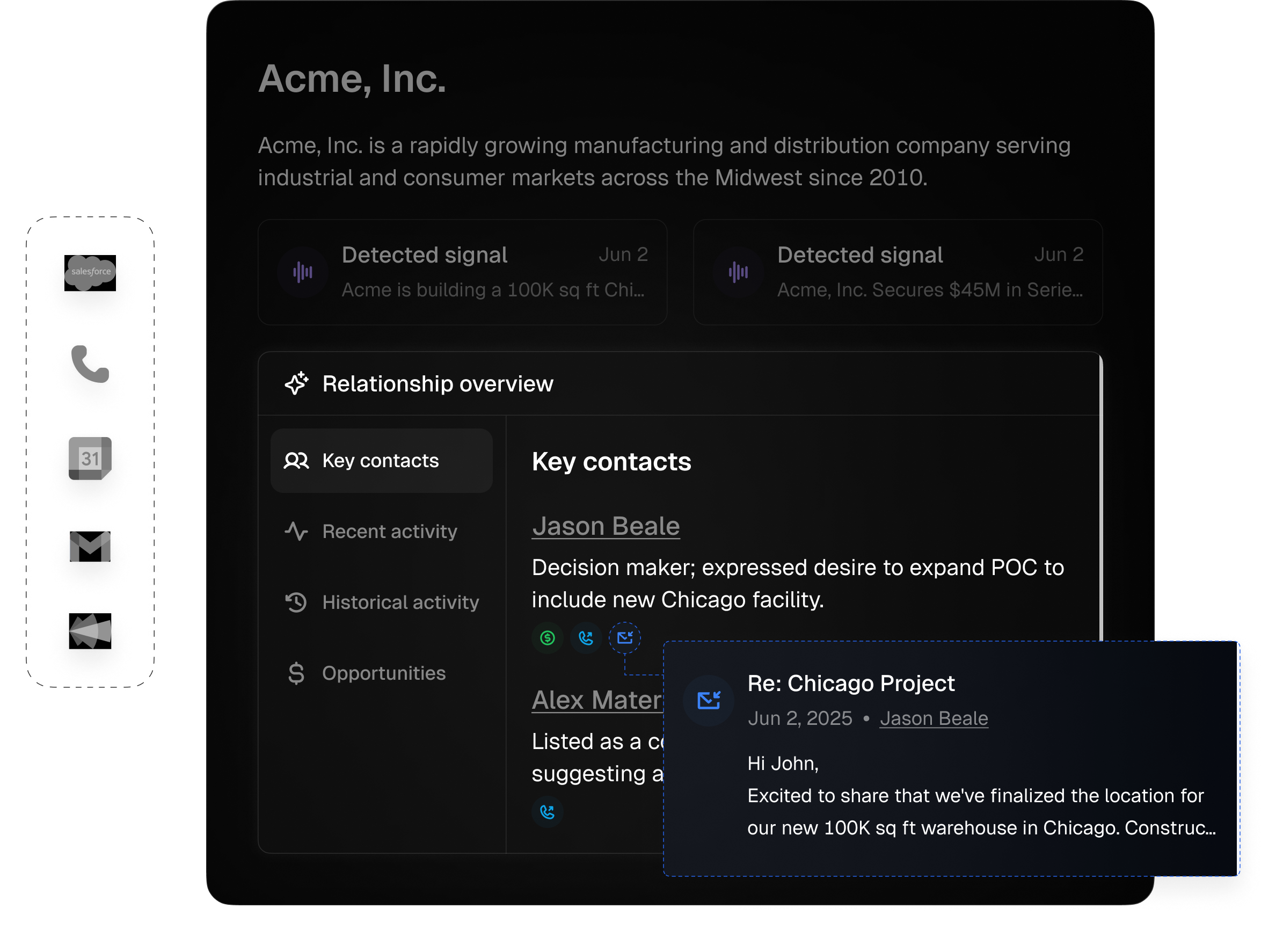
Task: Open the inbound email icon for Jason Beale
Action: pos(625,638)
